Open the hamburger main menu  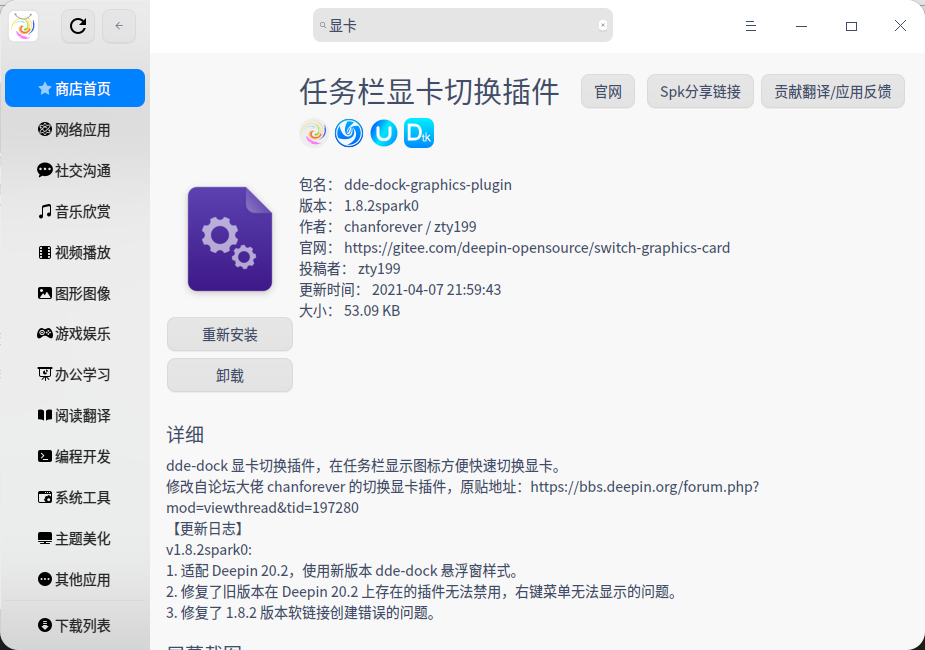click(x=750, y=26)
